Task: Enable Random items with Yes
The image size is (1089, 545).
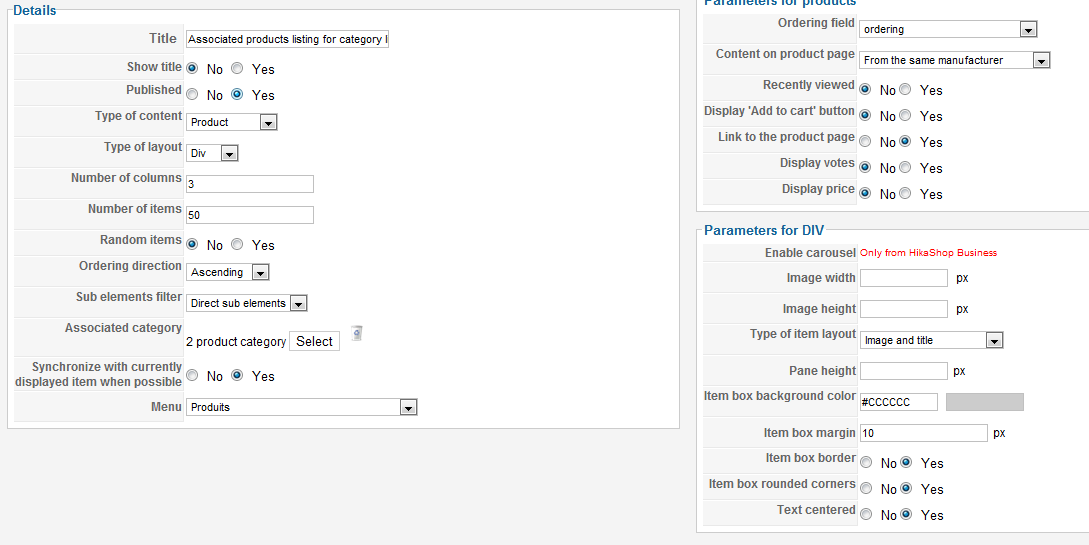Action: pyautogui.click(x=237, y=245)
